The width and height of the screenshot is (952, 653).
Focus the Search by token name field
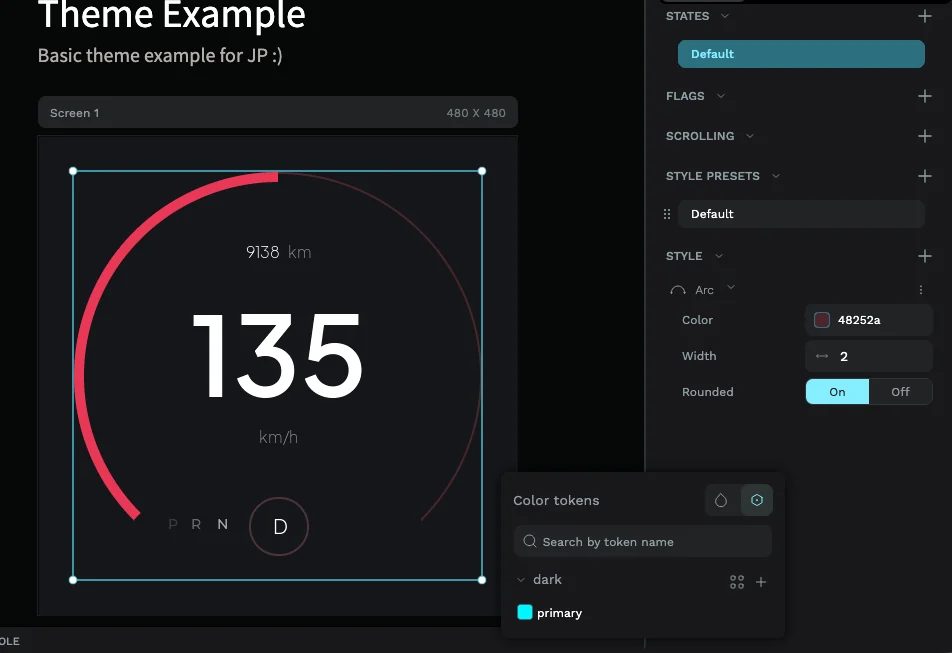642,541
